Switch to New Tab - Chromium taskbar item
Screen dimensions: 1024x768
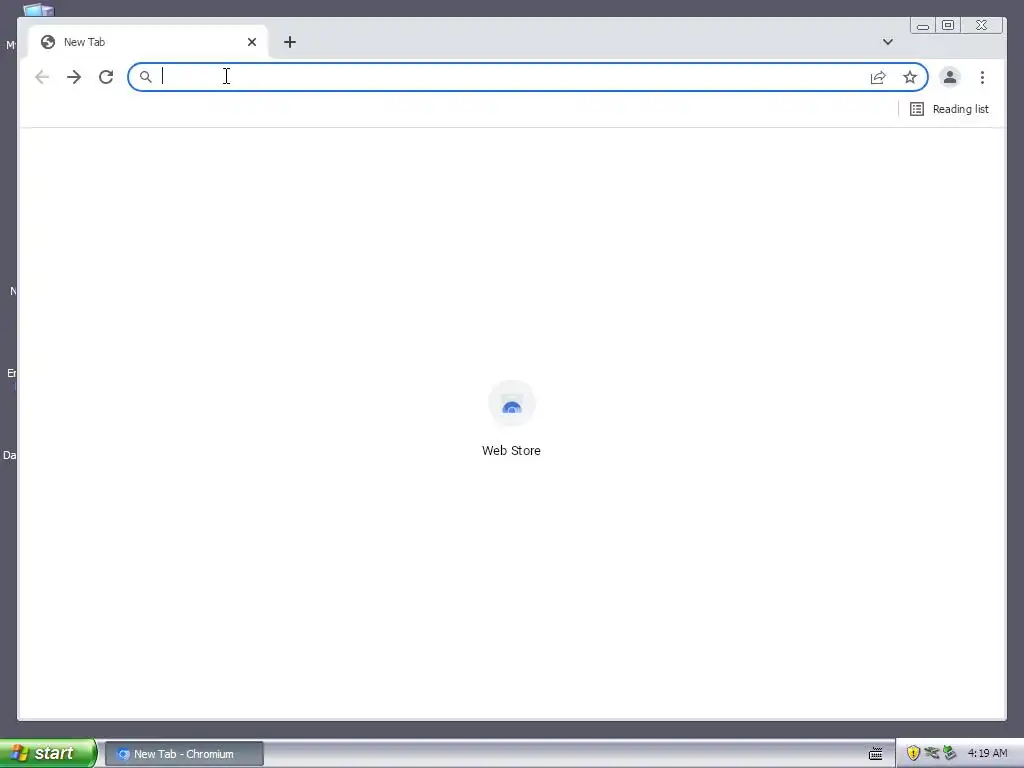tap(184, 754)
